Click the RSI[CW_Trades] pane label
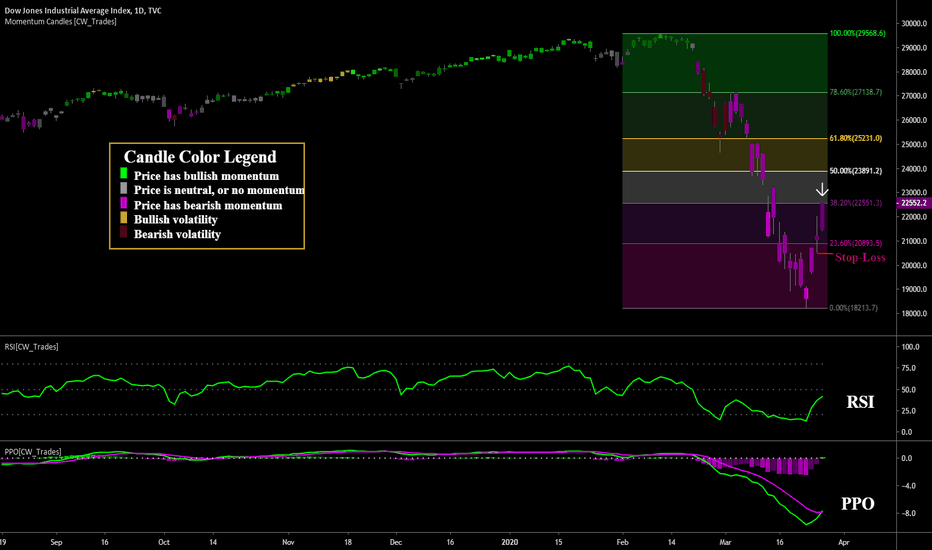The width and height of the screenshot is (932, 550). (32, 347)
